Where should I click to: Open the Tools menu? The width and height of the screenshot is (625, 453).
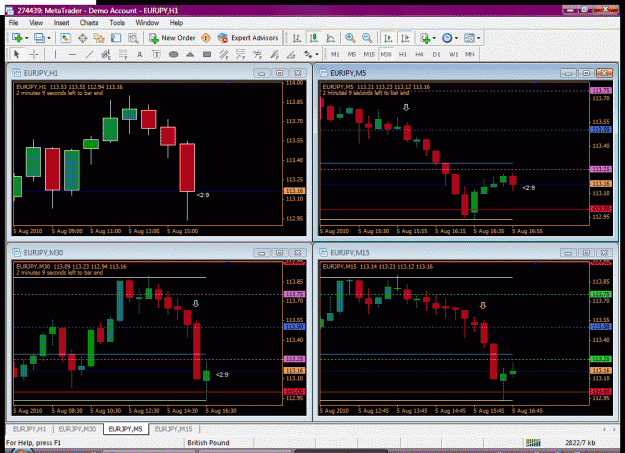117,23
